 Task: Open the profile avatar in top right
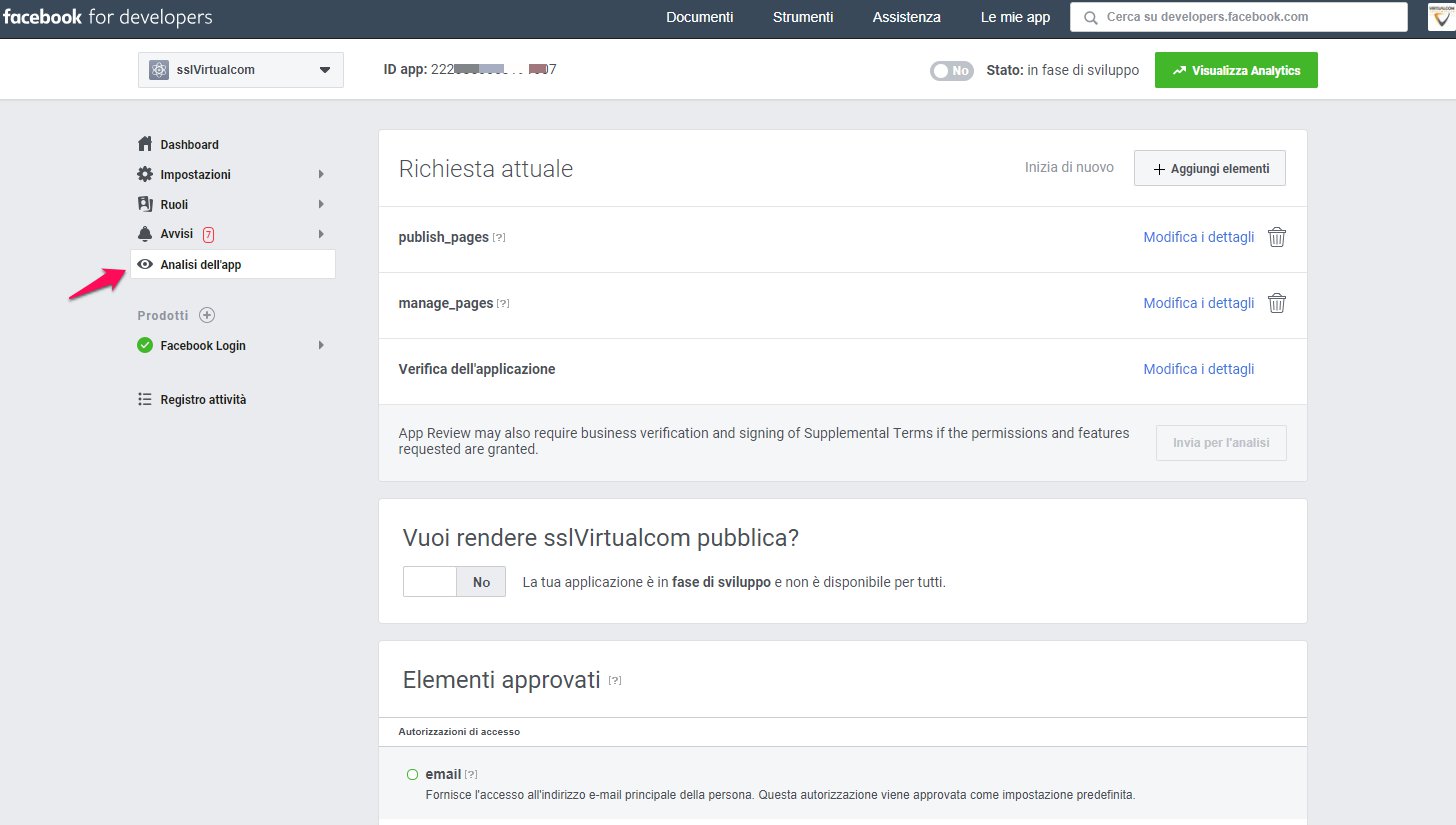(1440, 17)
